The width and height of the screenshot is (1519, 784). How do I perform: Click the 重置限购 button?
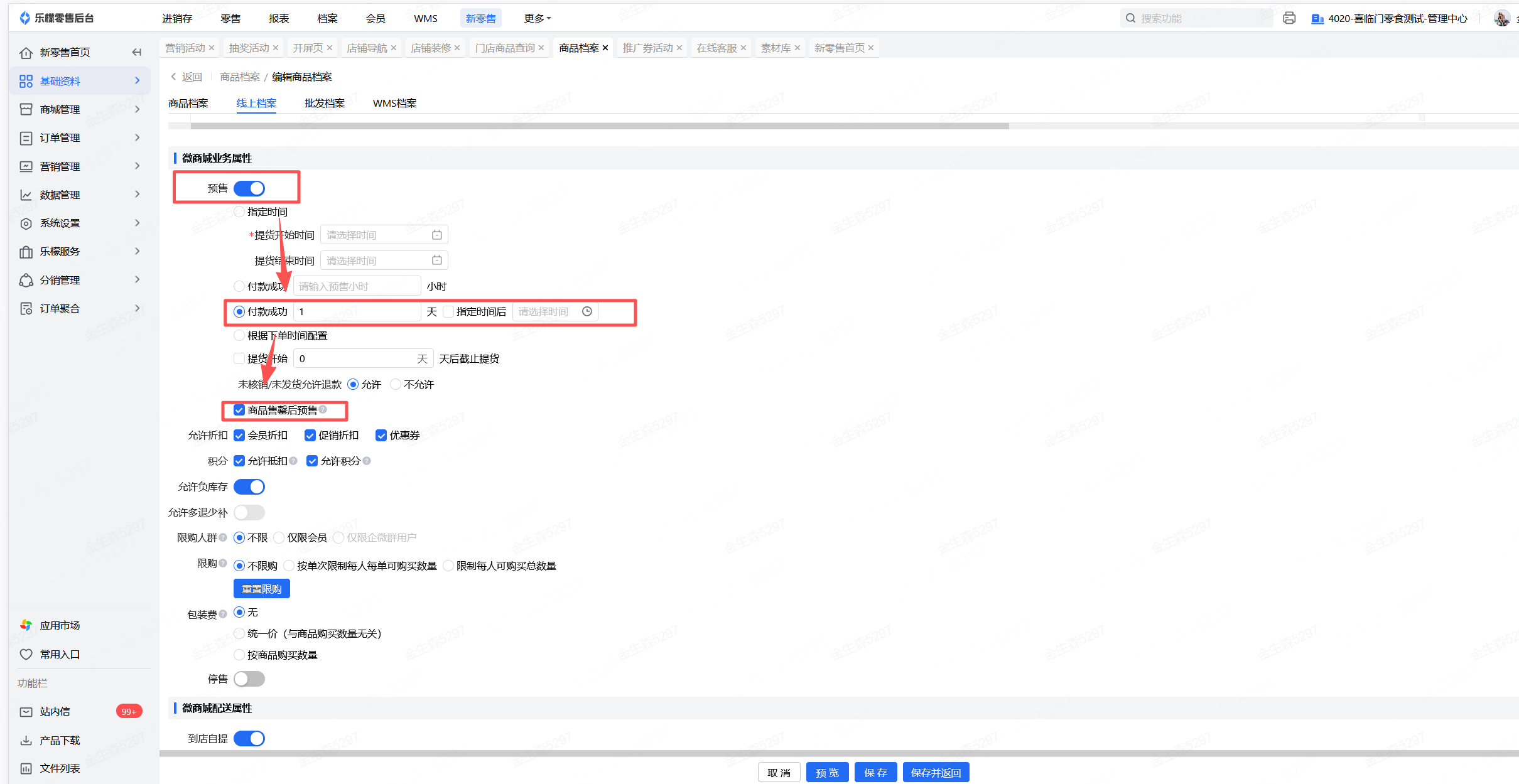coord(261,589)
